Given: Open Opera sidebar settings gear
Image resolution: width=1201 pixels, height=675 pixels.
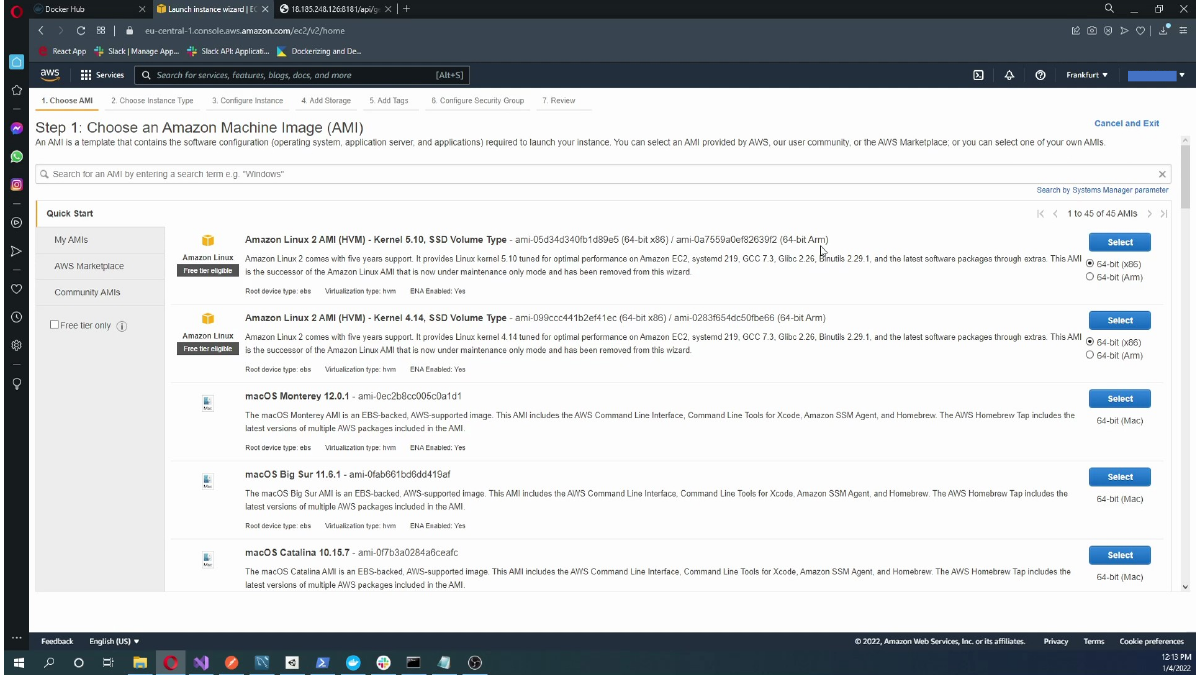Looking at the screenshot, I should (16, 345).
